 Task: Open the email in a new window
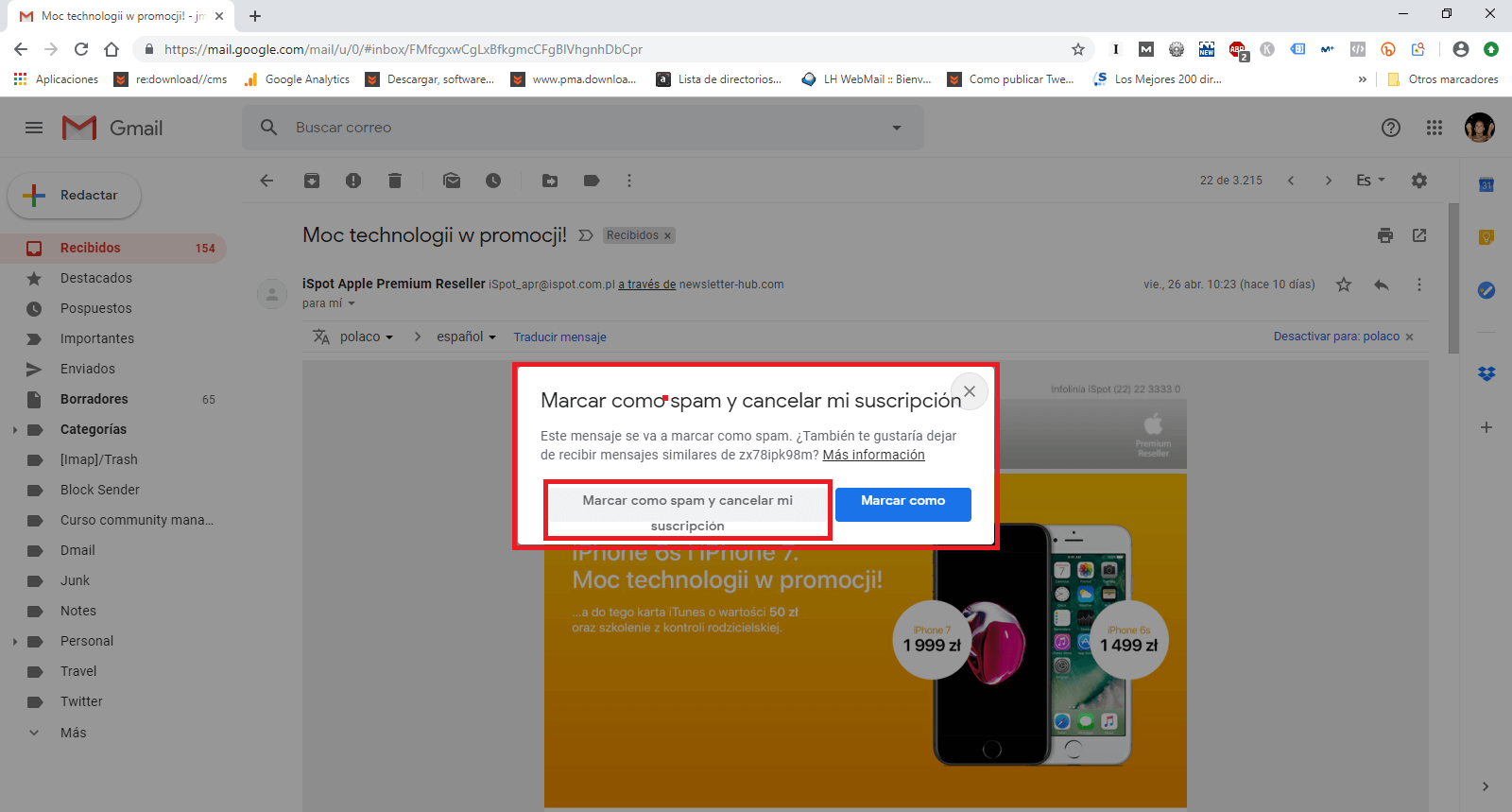click(1419, 235)
